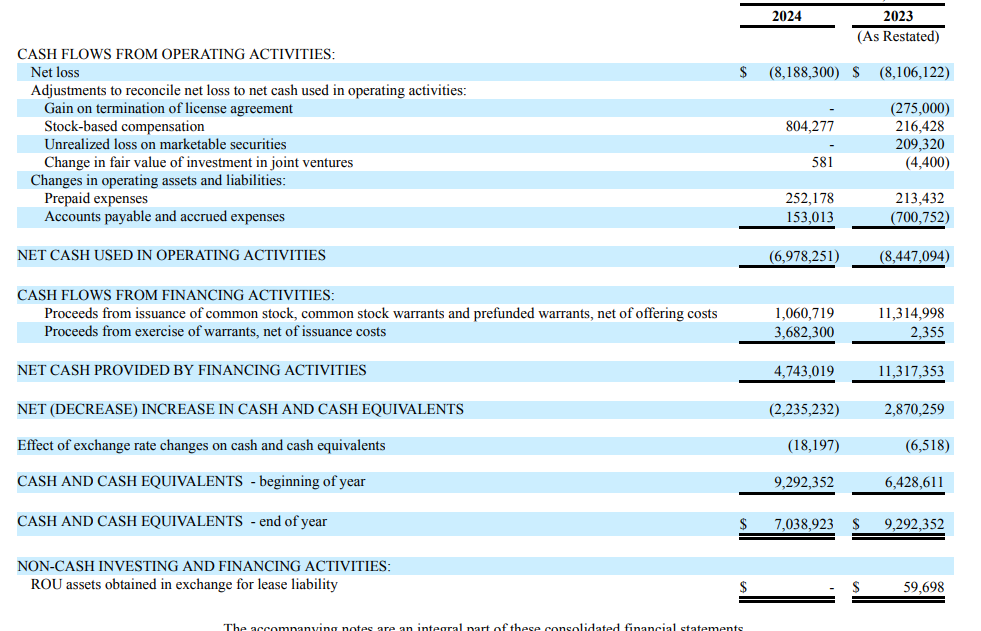Click the 11,314,998 value
Image resolution: width=981 pixels, height=631 pixels.
pyautogui.click(x=911, y=313)
